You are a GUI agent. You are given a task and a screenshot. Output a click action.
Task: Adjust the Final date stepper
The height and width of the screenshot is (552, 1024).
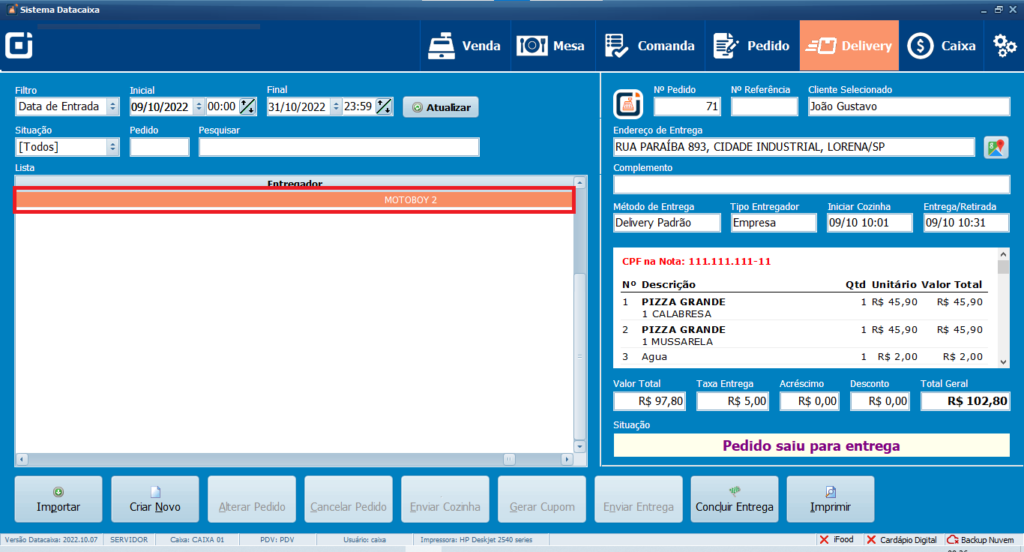336,106
